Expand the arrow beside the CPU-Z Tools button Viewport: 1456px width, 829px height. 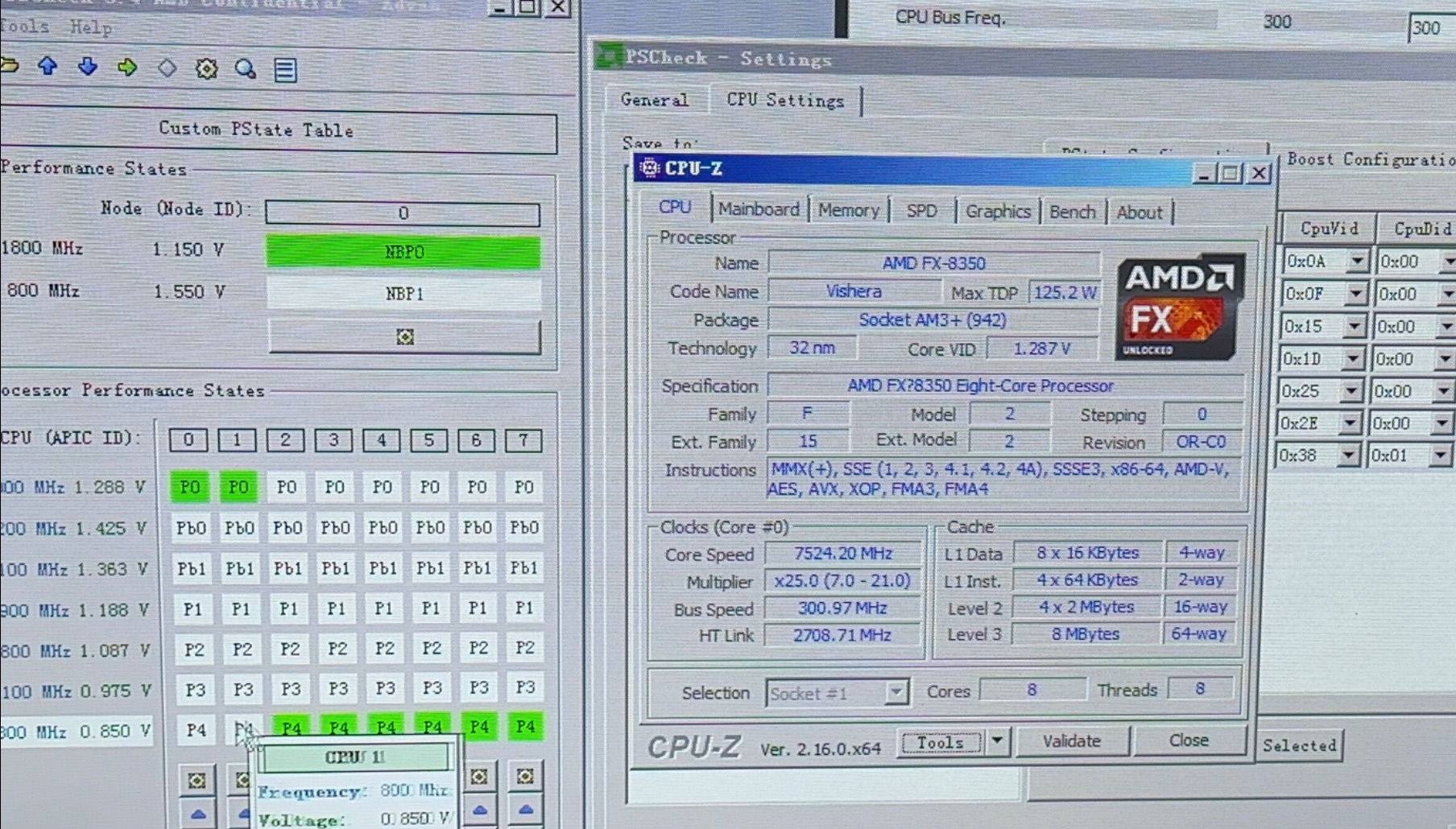[x=997, y=741]
